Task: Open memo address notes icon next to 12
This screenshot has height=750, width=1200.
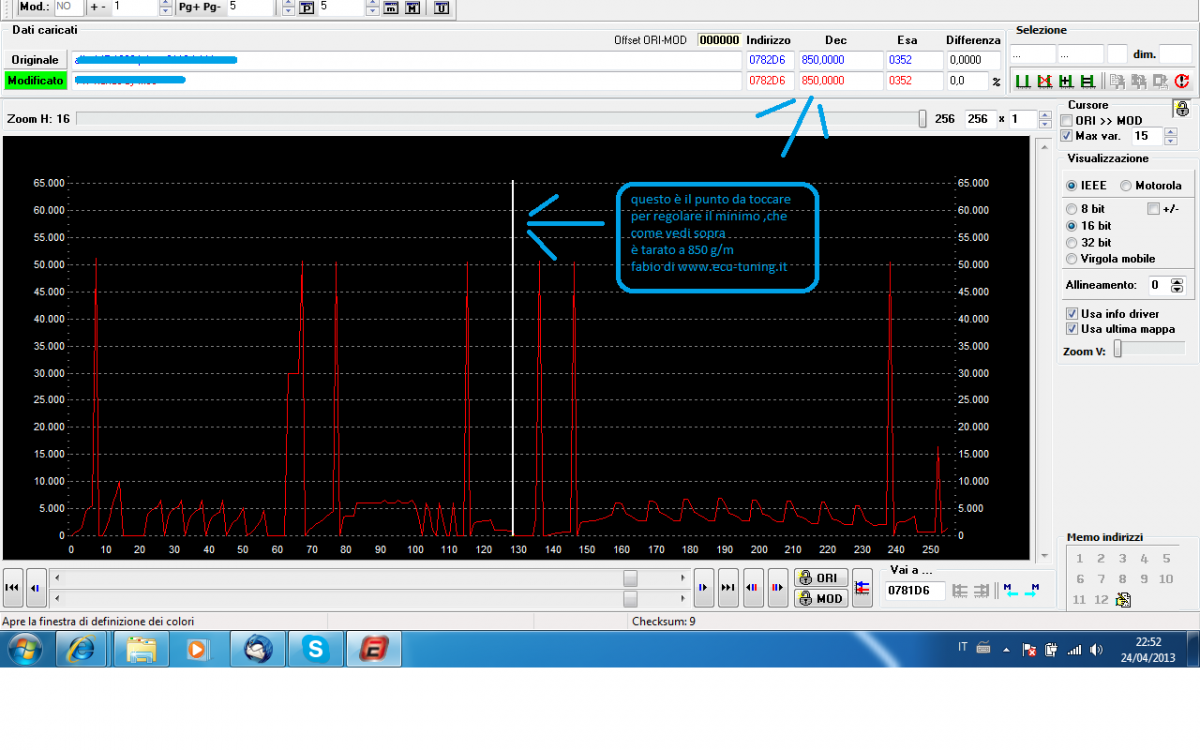Action: [x=1123, y=600]
